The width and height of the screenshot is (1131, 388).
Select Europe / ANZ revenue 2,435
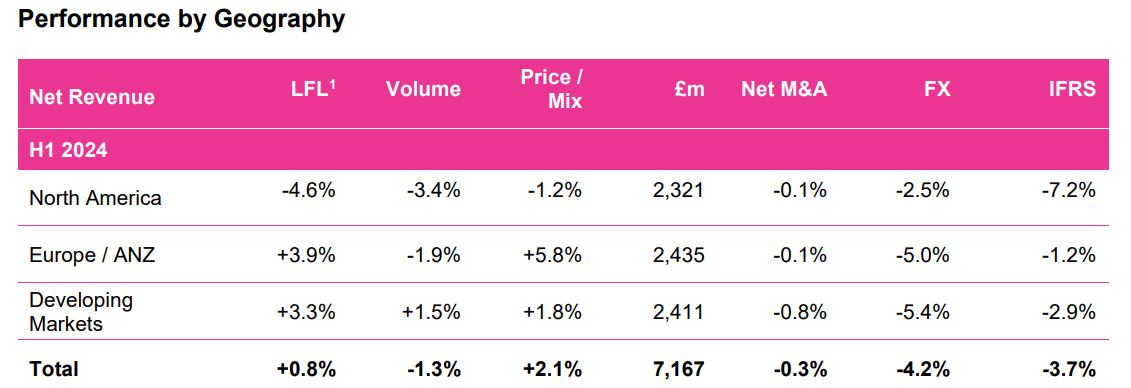tap(677, 255)
